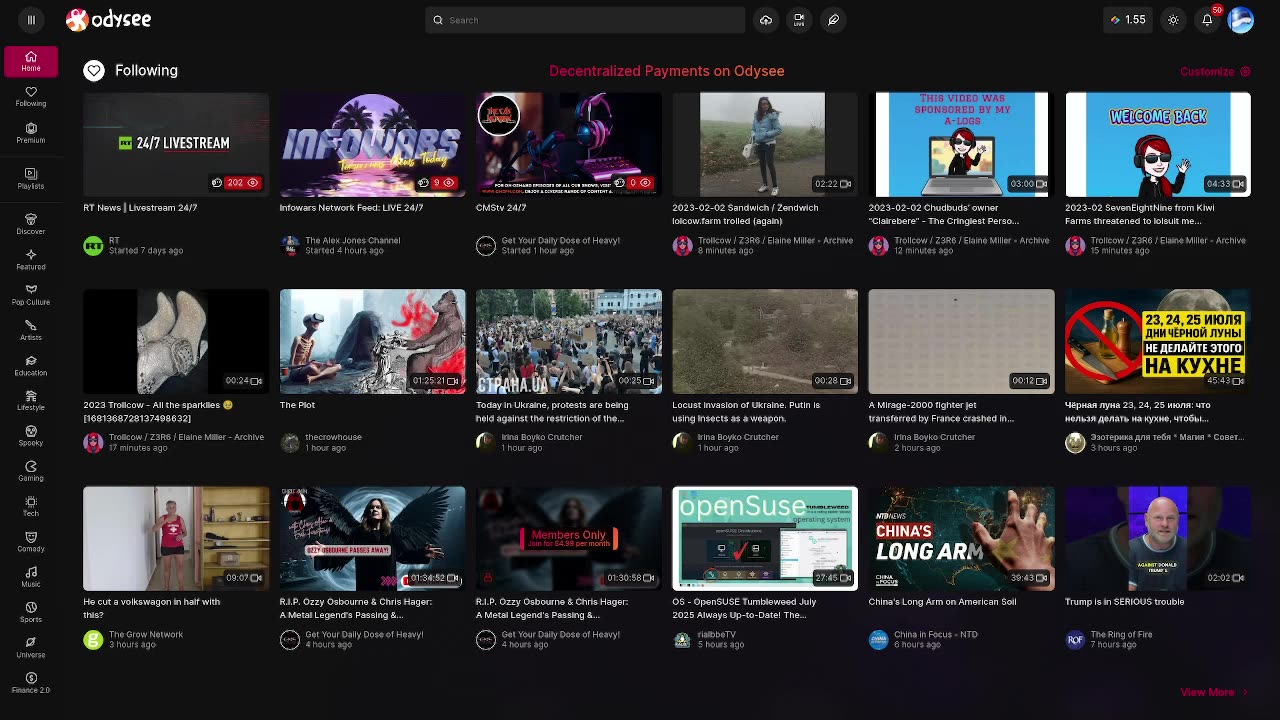This screenshot has width=1280, height=720.
Task: Open openSUSE Tumbleweed video thumbnail
Action: point(765,538)
